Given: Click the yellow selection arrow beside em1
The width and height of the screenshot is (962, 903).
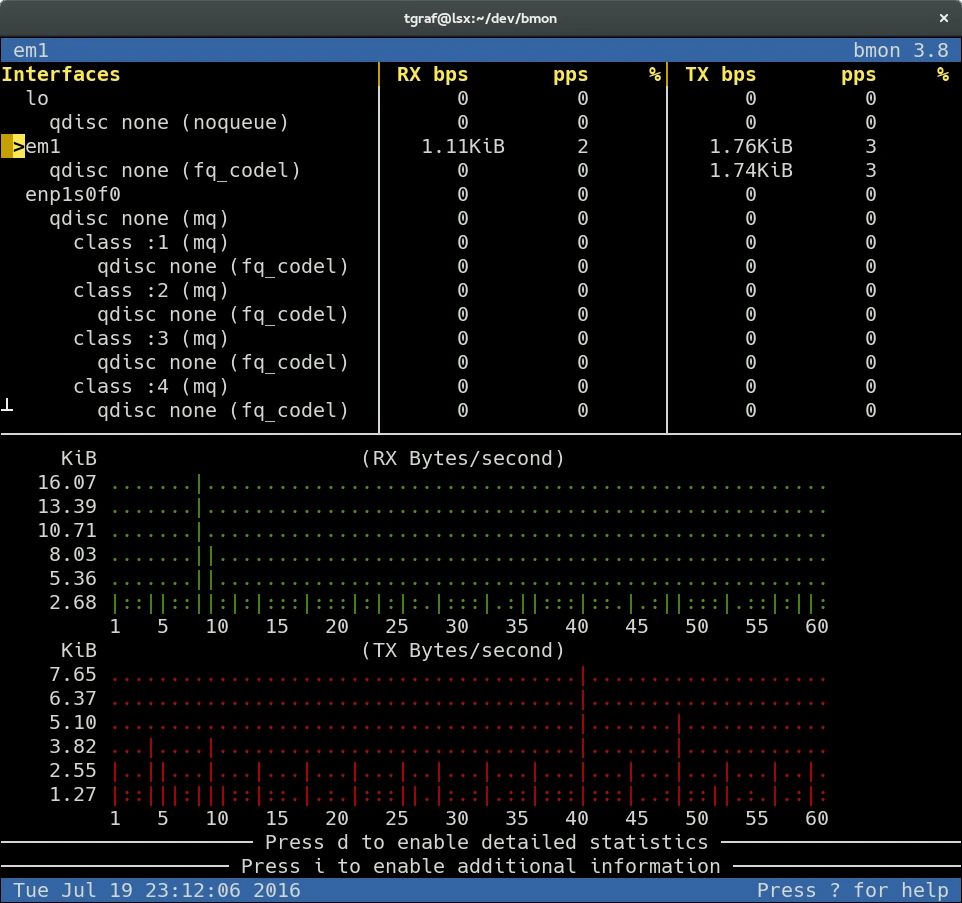Looking at the screenshot, I should (x=13, y=147).
